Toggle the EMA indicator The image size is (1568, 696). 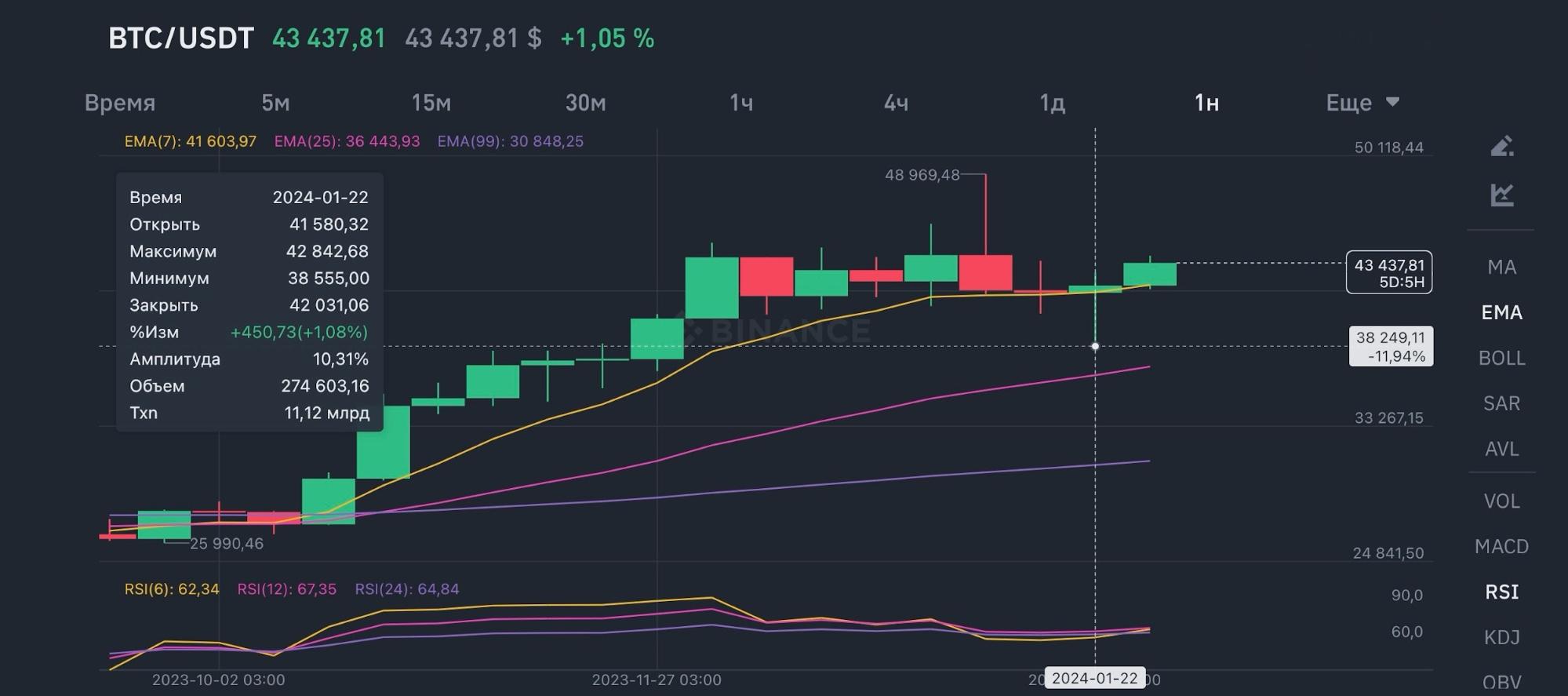[1502, 312]
